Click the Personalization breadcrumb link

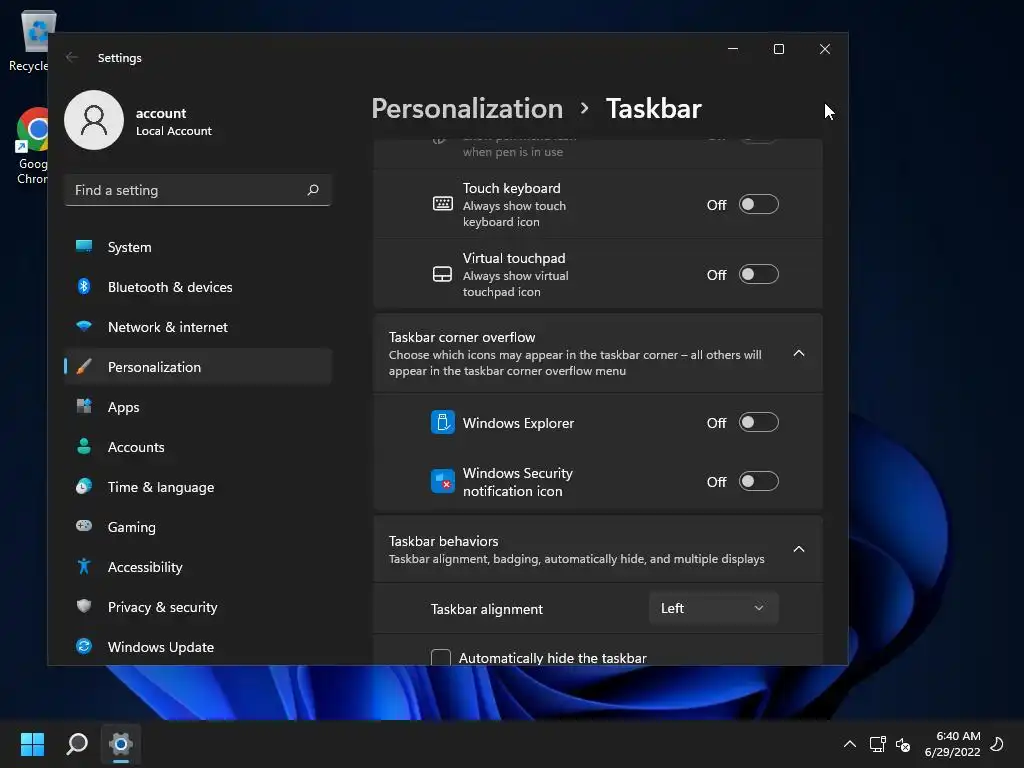(x=467, y=108)
